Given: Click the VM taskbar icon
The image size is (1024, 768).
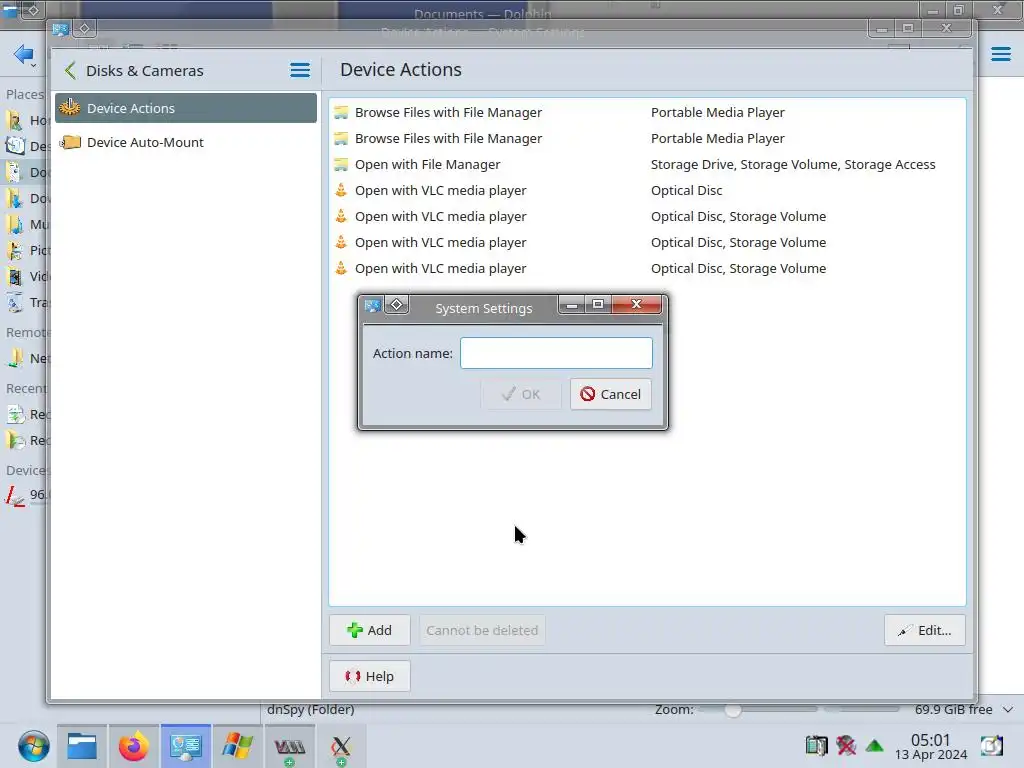Looking at the screenshot, I should (x=289, y=746).
